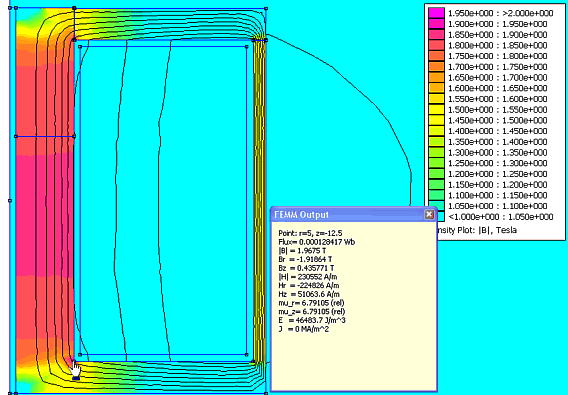Click the Point: r=5, z=-12.5 line
Screen dimensions: 568x395
coord(310,233)
